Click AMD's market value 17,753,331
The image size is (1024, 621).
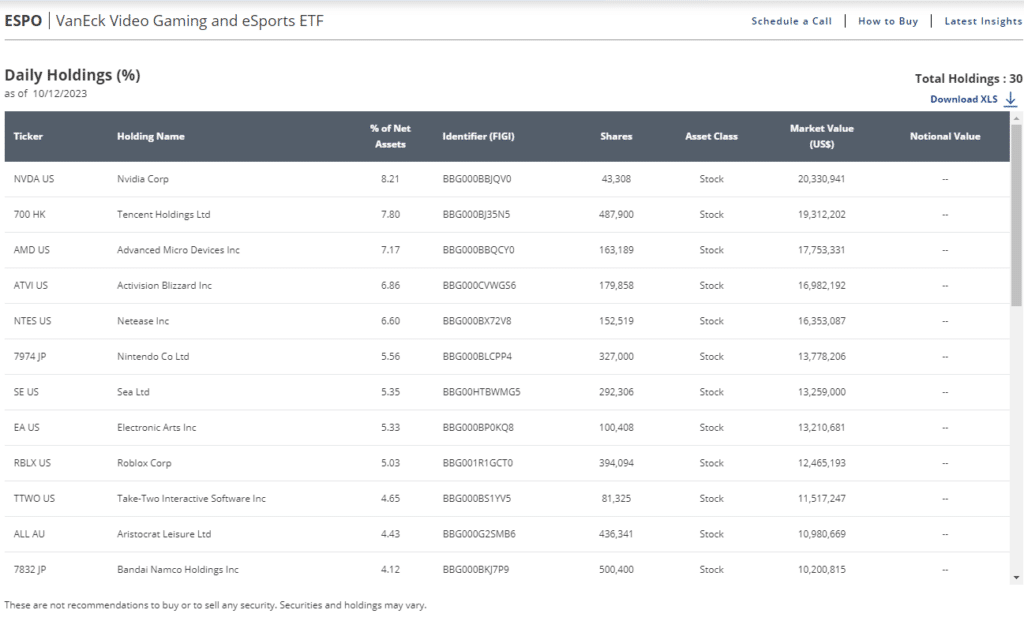coord(822,250)
